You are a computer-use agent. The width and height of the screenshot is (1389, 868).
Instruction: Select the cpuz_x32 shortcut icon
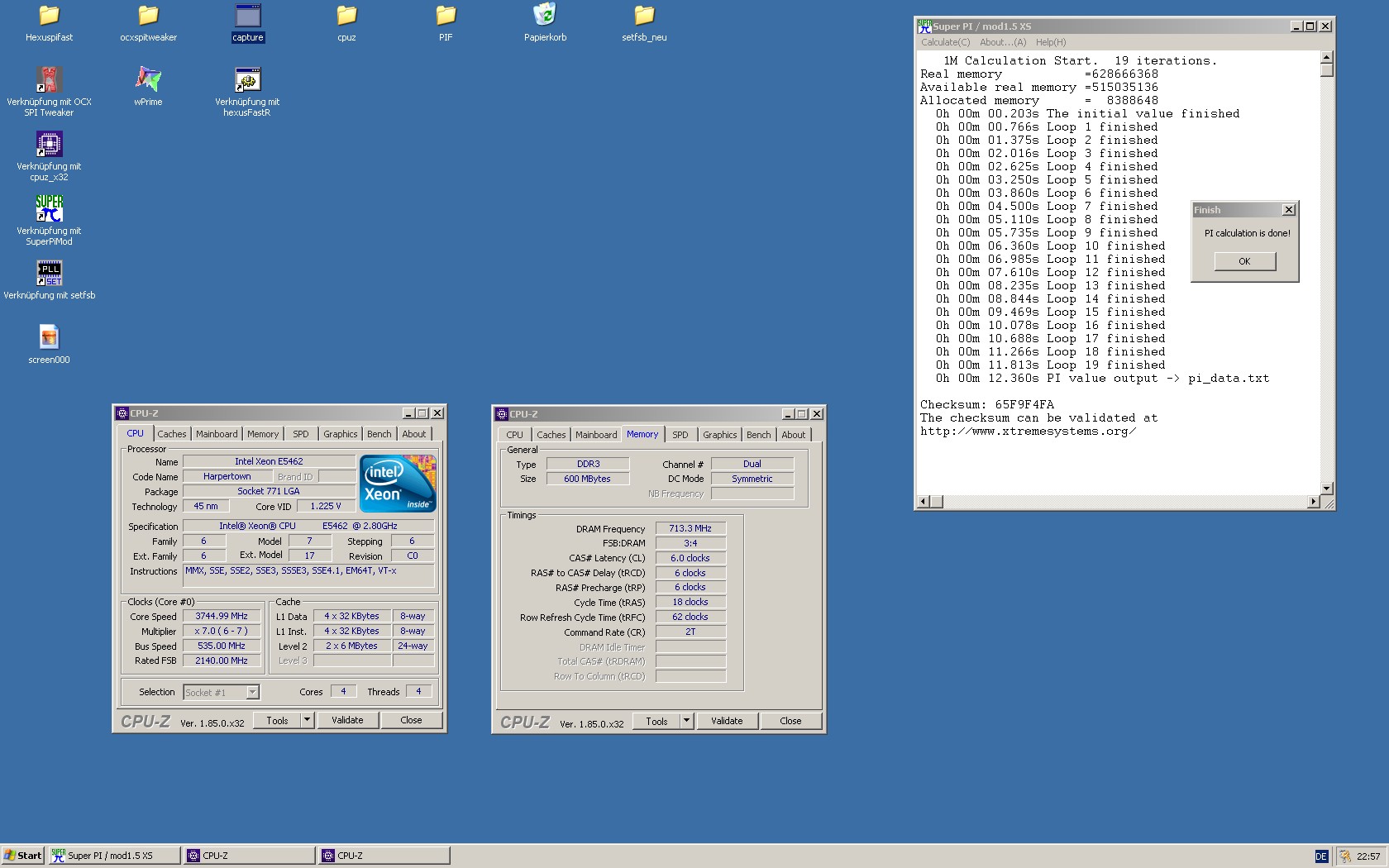pyautogui.click(x=49, y=144)
